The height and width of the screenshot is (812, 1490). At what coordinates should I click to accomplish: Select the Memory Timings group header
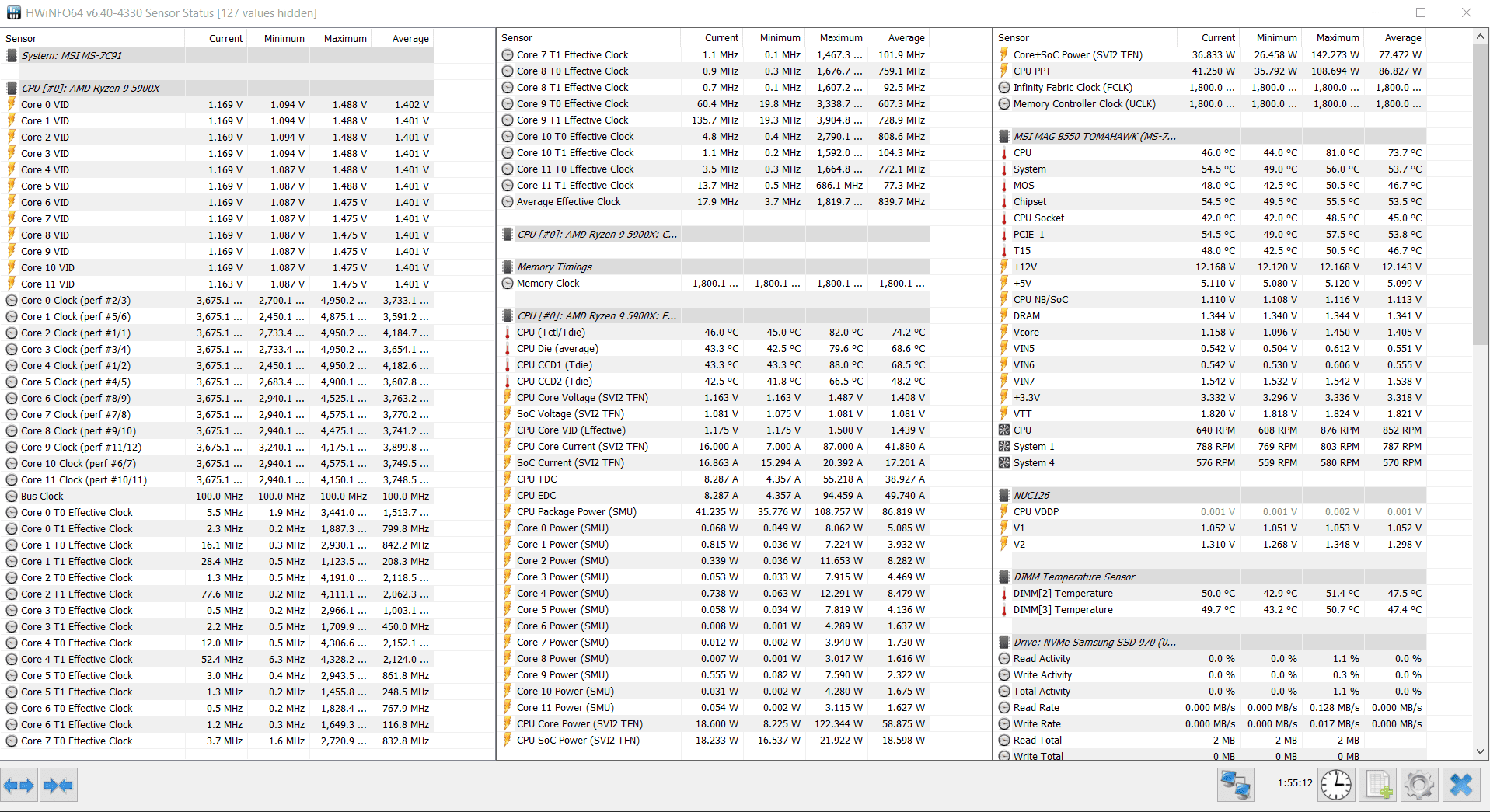[714, 267]
